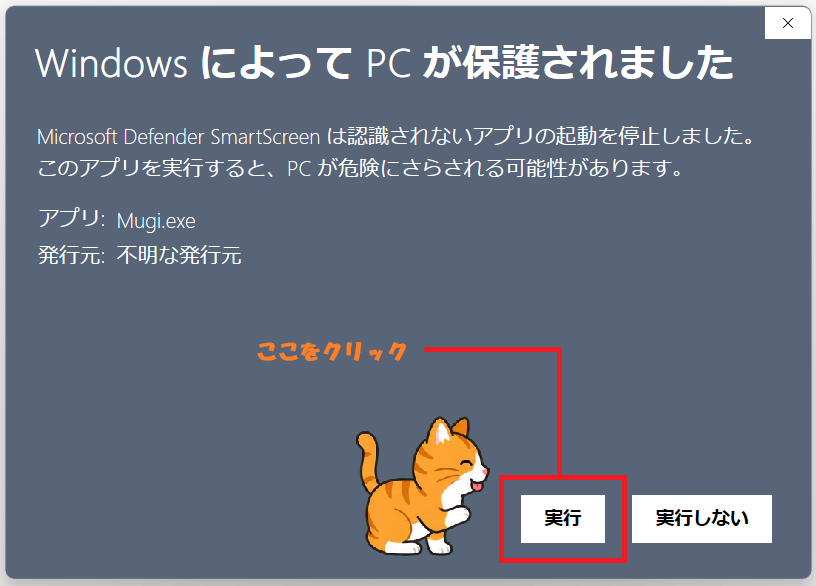
Task: Click the 実行 button to run the app
Action: click(563, 518)
